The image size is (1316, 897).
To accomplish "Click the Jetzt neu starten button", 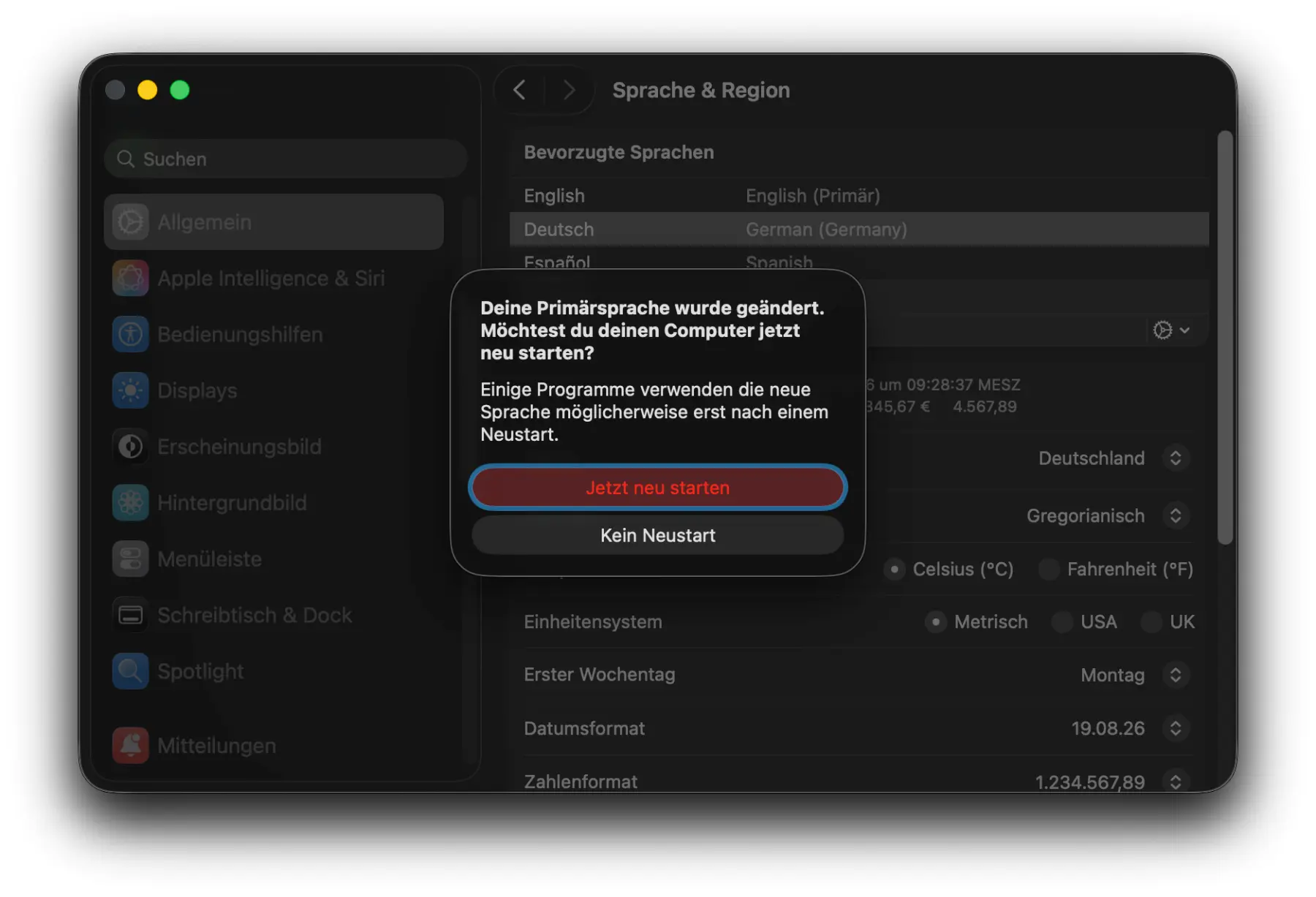I will tap(657, 488).
